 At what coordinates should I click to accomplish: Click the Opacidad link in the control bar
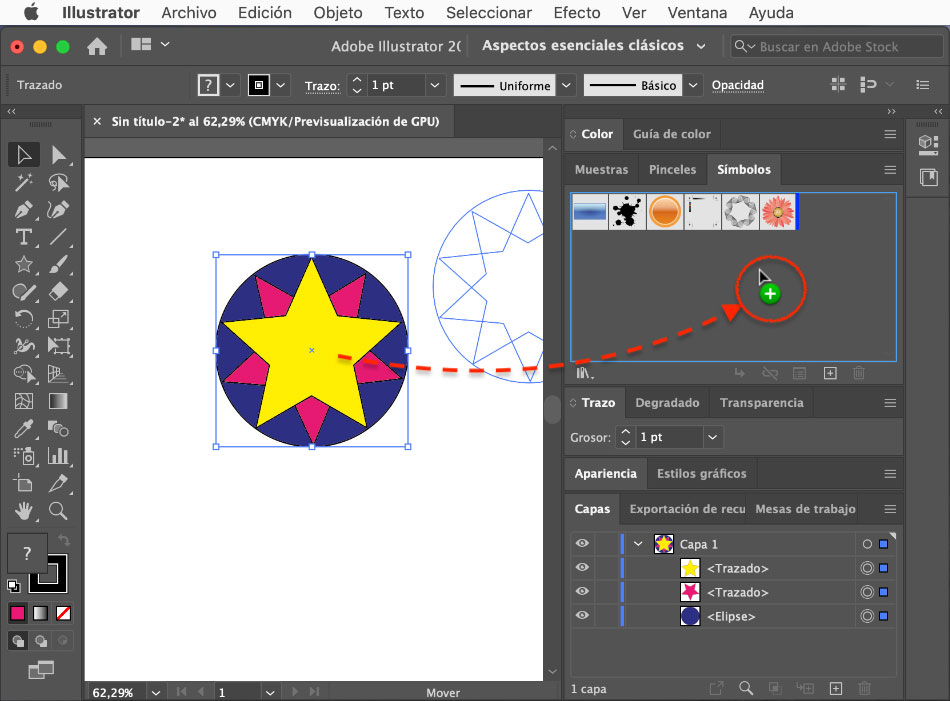coord(737,85)
